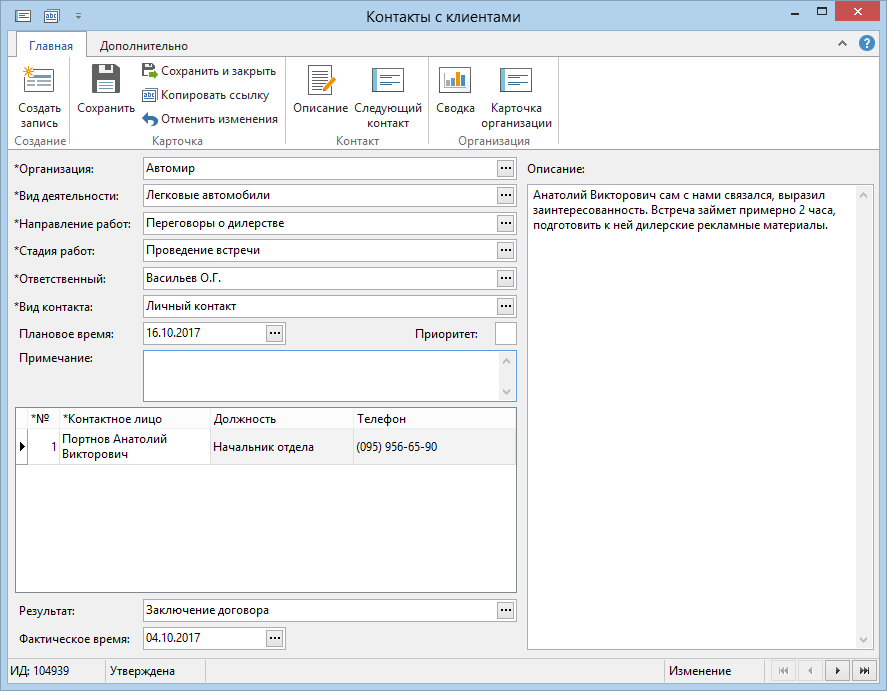Open the help question mark icon
Viewport: 887px width, 691px height.
(866, 43)
